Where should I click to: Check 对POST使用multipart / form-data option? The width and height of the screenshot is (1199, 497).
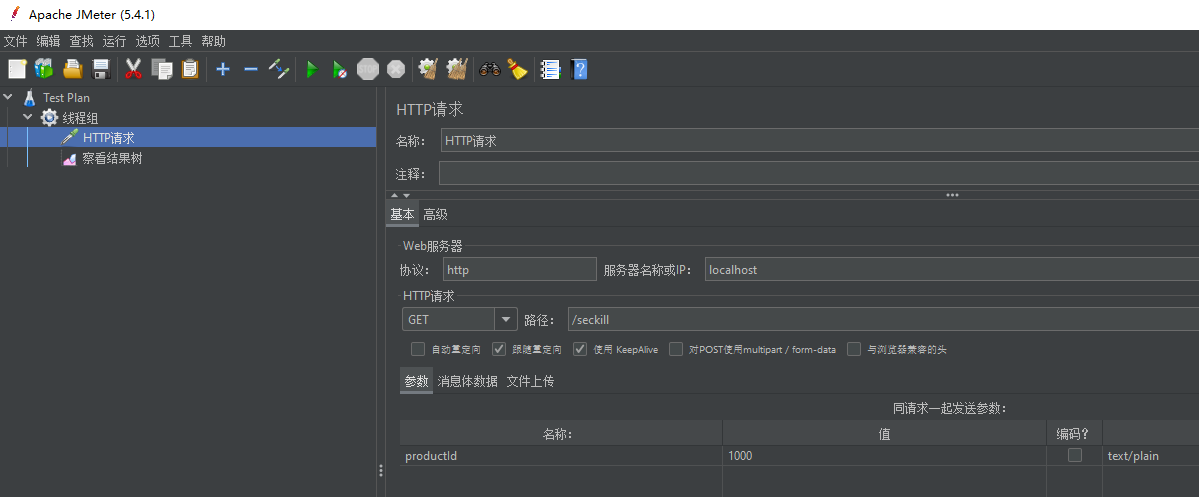point(676,349)
